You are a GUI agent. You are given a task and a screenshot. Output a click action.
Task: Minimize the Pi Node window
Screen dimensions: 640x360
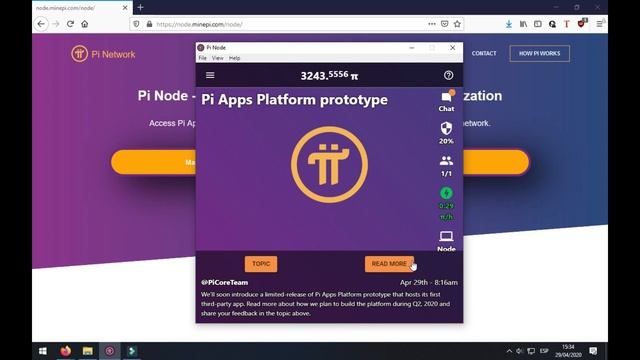point(412,48)
